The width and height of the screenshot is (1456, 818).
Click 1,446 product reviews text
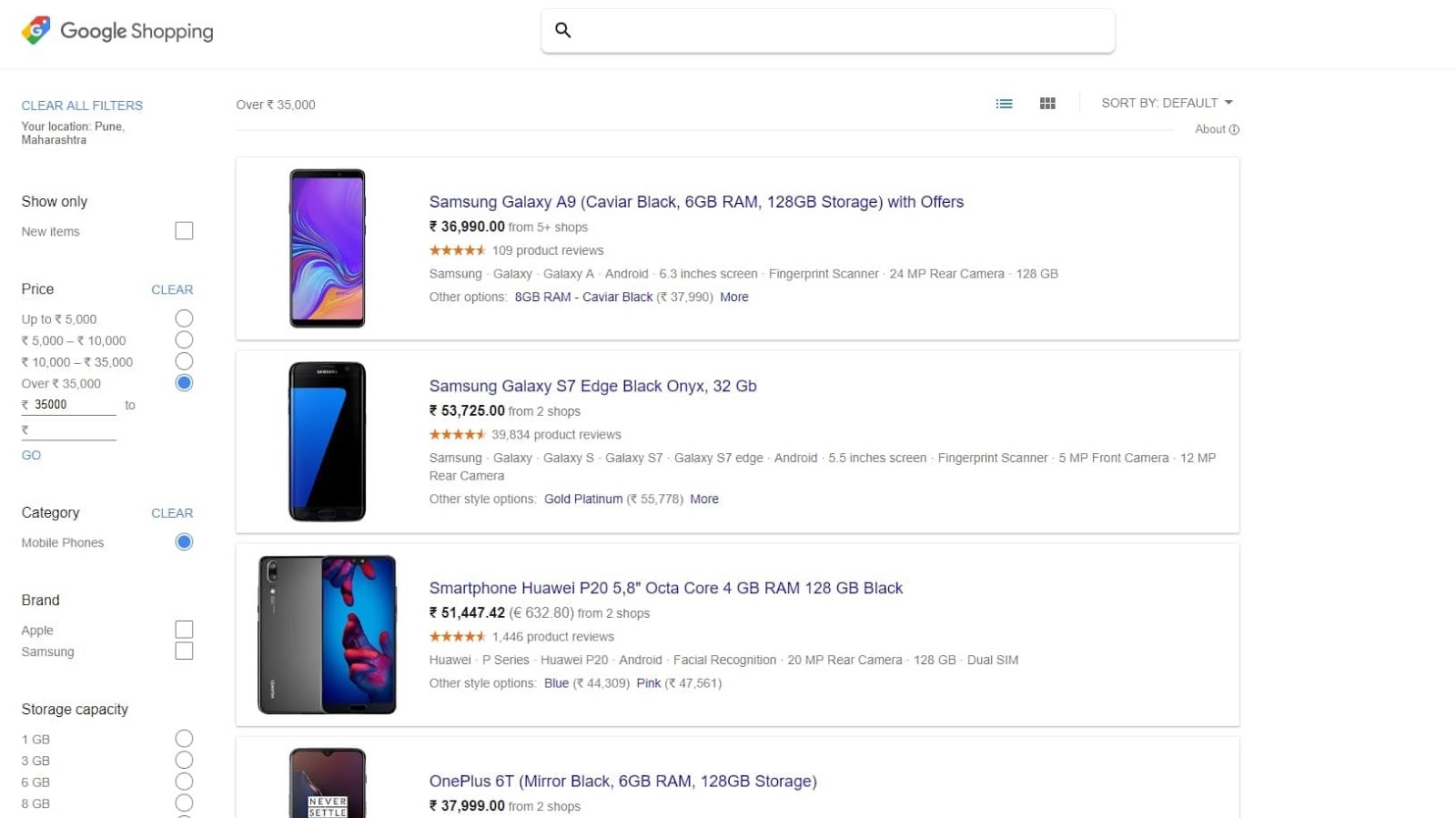[552, 637]
